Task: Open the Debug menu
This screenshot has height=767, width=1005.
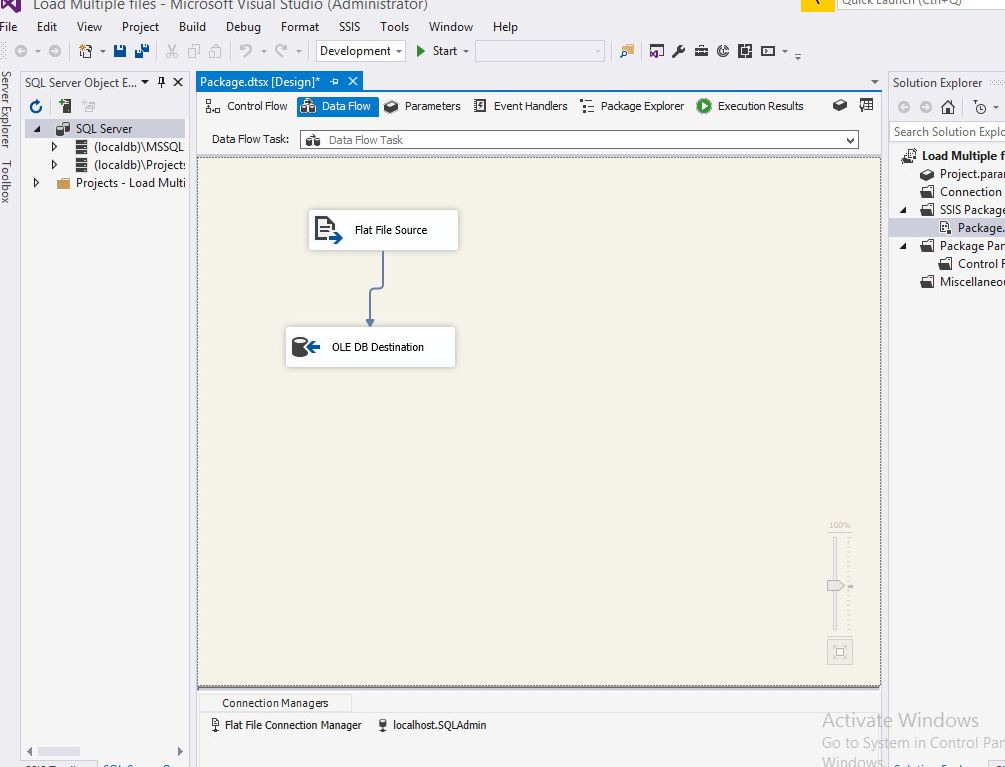Action: [x=242, y=27]
